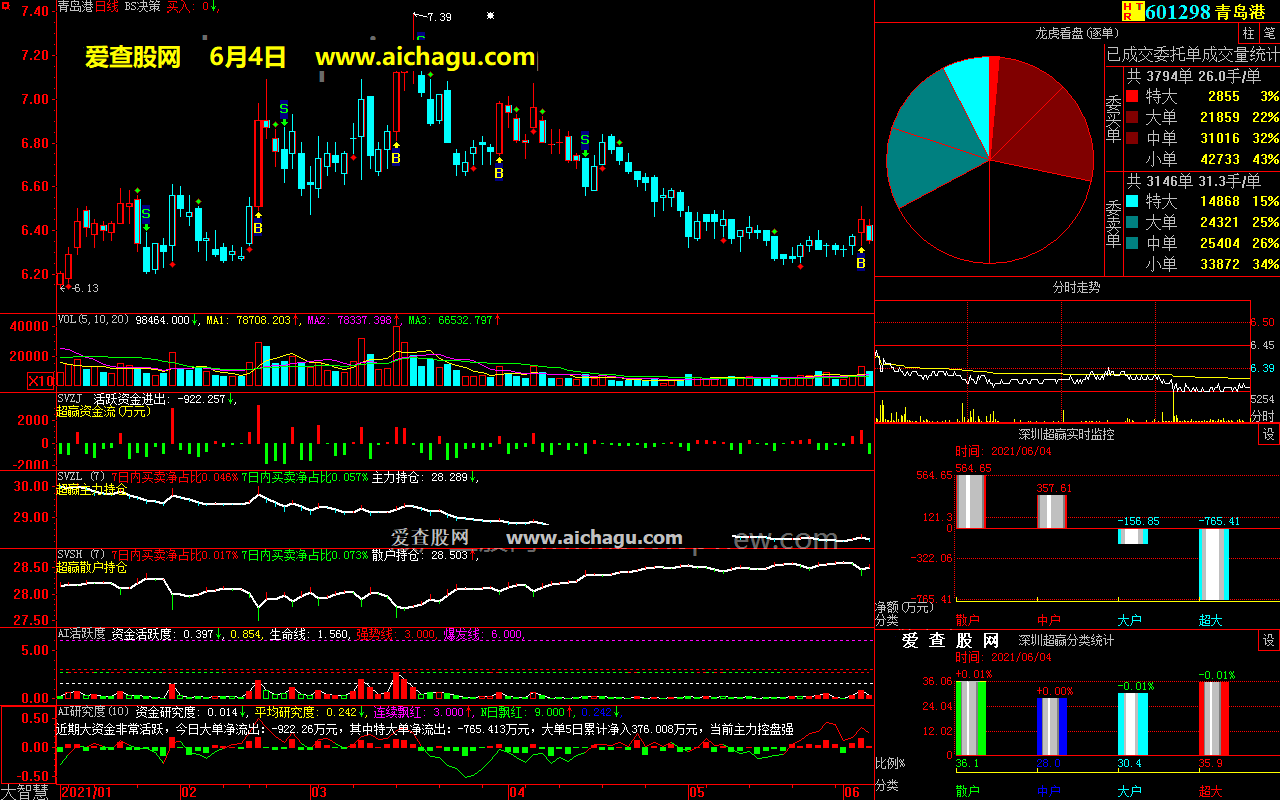Click the 中单 sell-order teal swatch

tap(1132, 243)
